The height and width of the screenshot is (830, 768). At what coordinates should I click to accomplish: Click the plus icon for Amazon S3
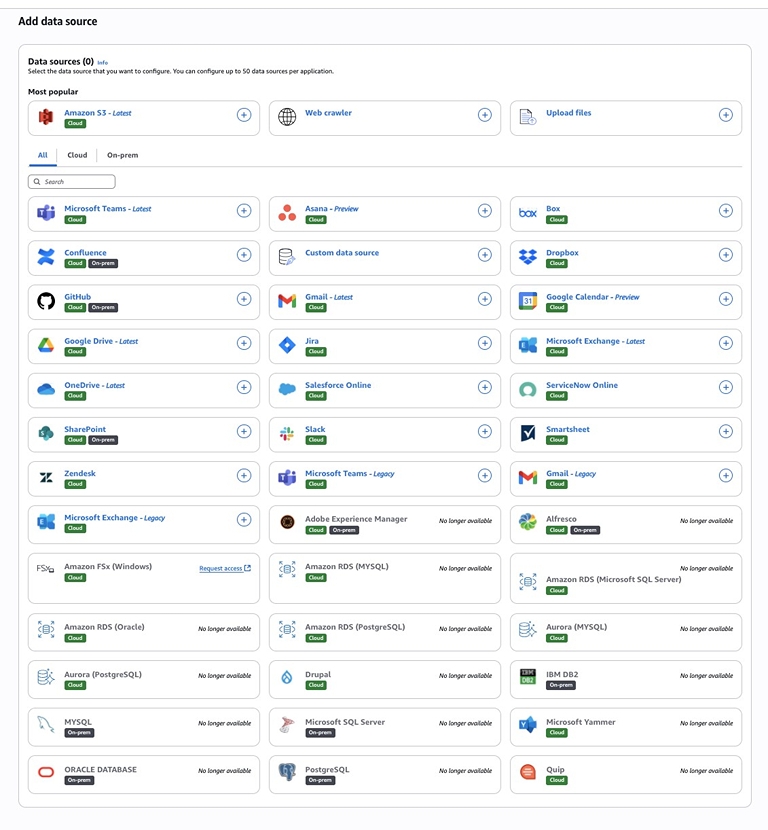[243, 115]
